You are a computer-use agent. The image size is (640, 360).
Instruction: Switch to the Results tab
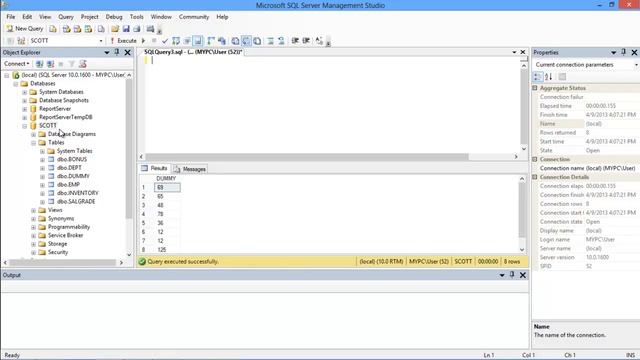click(154, 169)
